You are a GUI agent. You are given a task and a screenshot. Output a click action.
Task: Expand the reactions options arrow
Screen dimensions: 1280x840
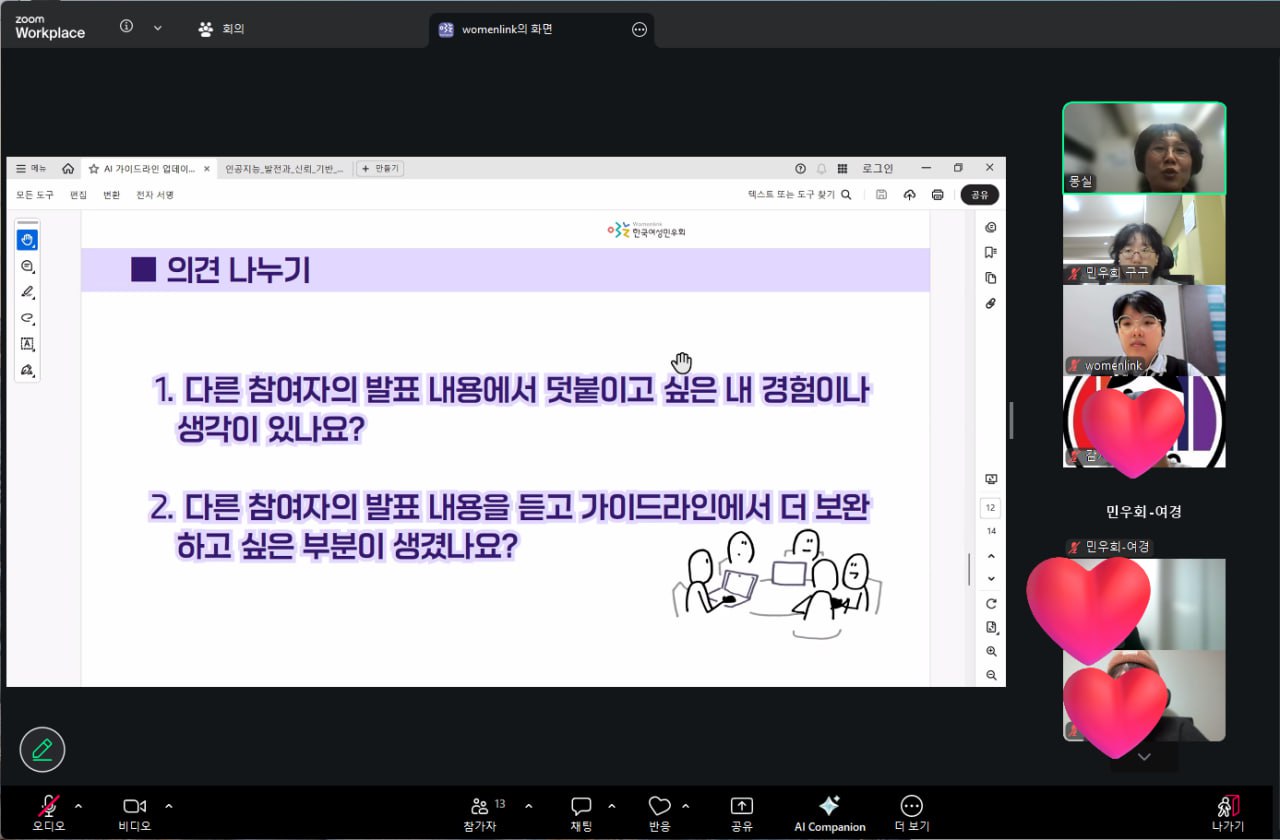click(685, 805)
